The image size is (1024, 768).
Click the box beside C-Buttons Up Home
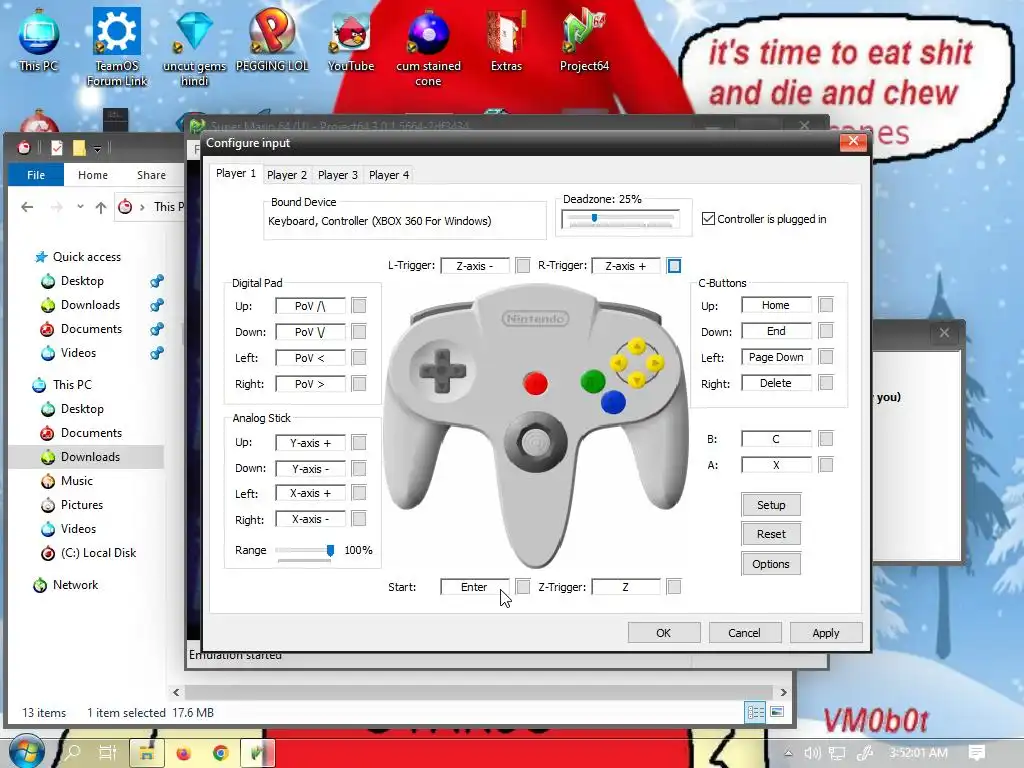click(826, 305)
